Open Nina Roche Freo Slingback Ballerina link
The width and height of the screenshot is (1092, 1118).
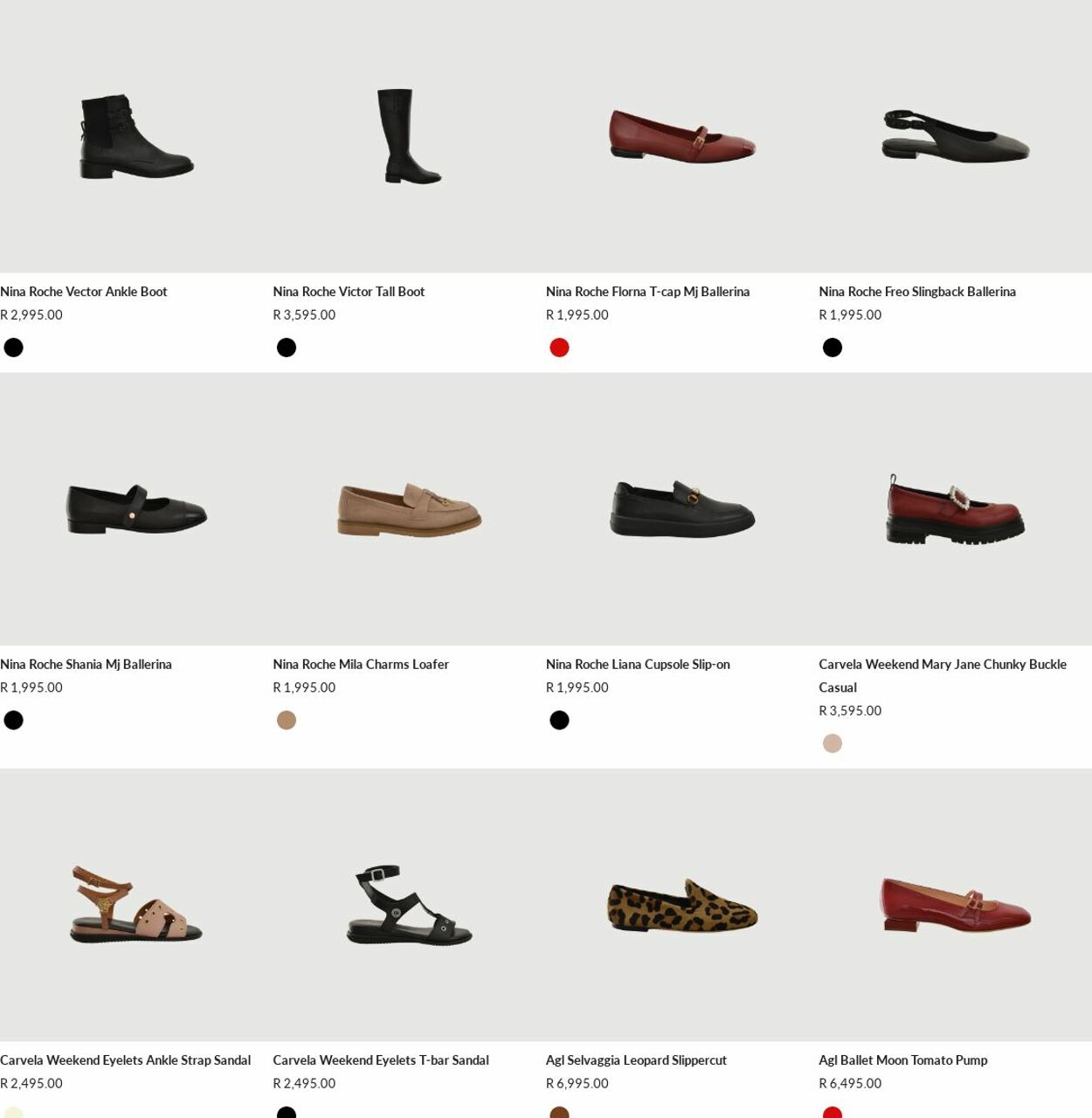pos(917,292)
